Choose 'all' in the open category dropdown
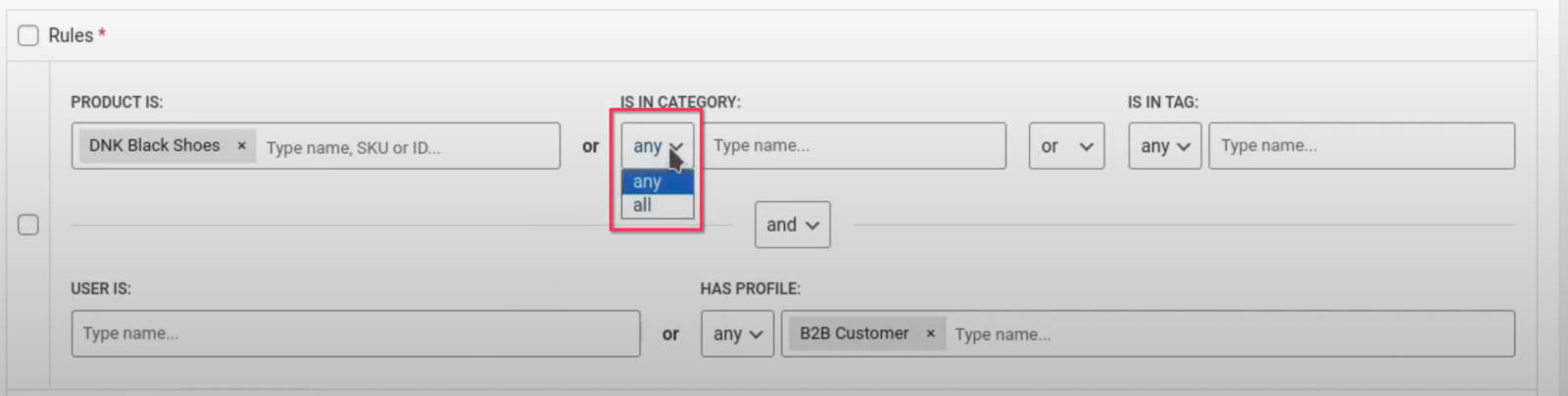The height and width of the screenshot is (396, 1568). pos(658,205)
